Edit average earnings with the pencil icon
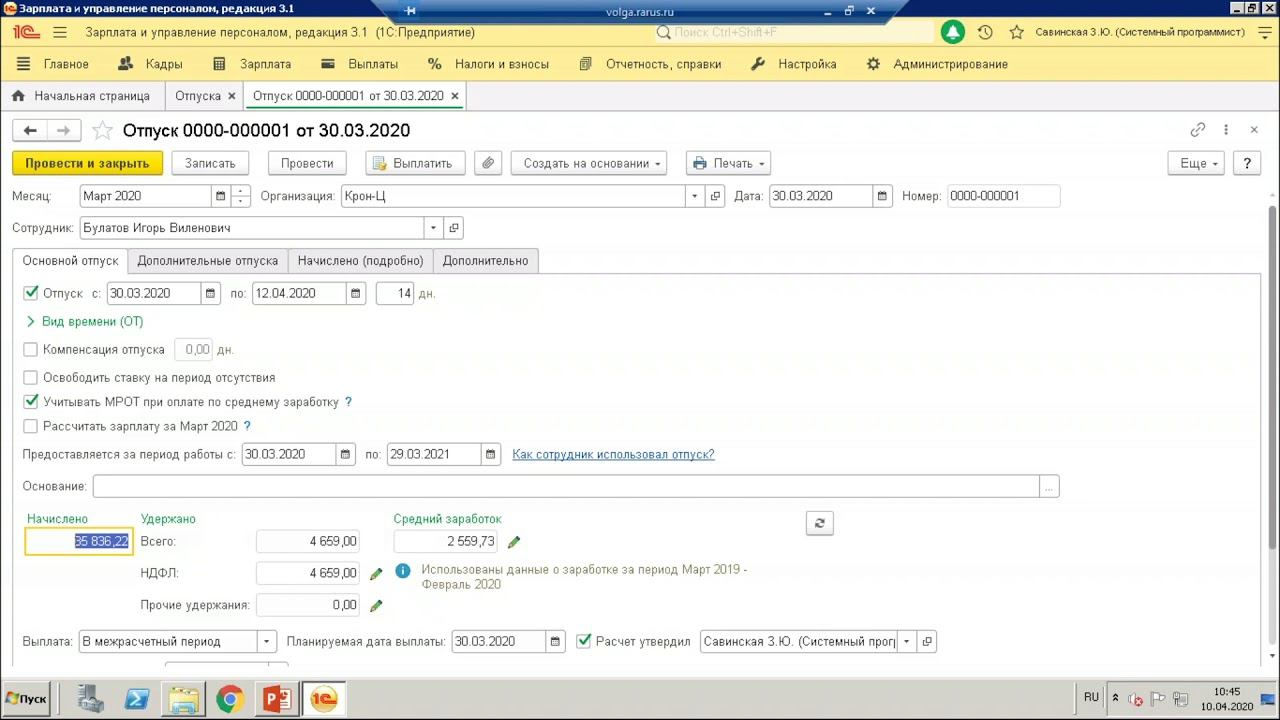The image size is (1280, 720). click(514, 542)
